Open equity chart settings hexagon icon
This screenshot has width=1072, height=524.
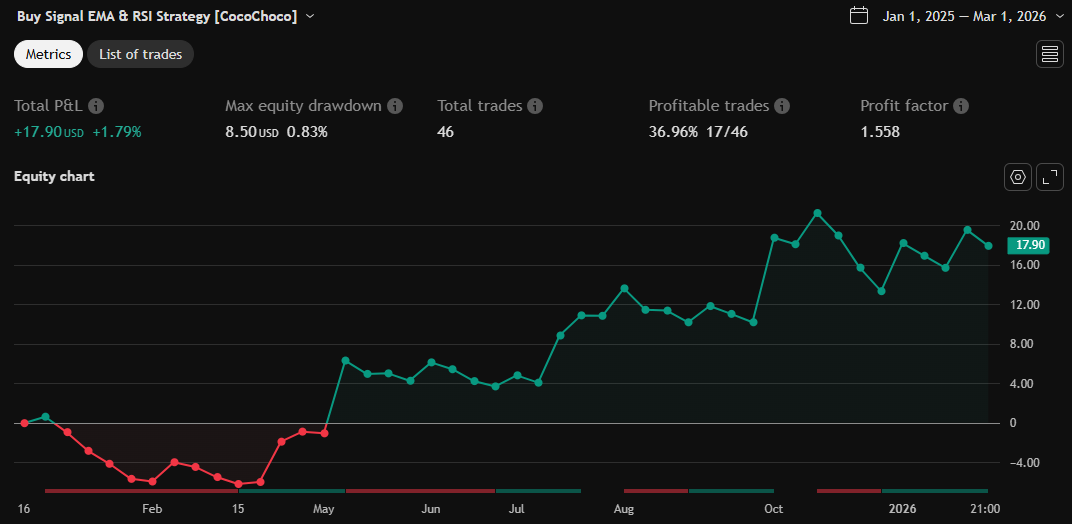coord(1018,177)
